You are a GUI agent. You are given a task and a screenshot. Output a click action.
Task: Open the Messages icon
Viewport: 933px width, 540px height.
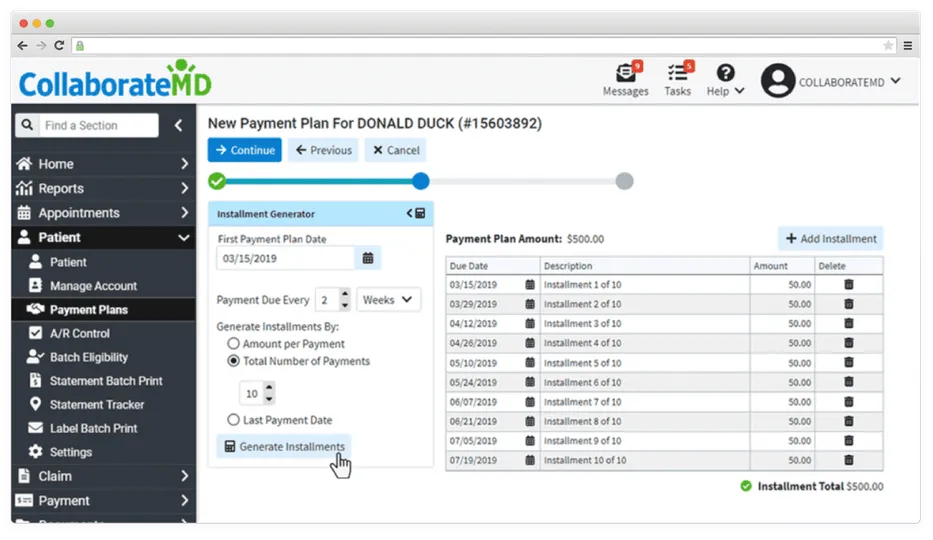tap(625, 74)
